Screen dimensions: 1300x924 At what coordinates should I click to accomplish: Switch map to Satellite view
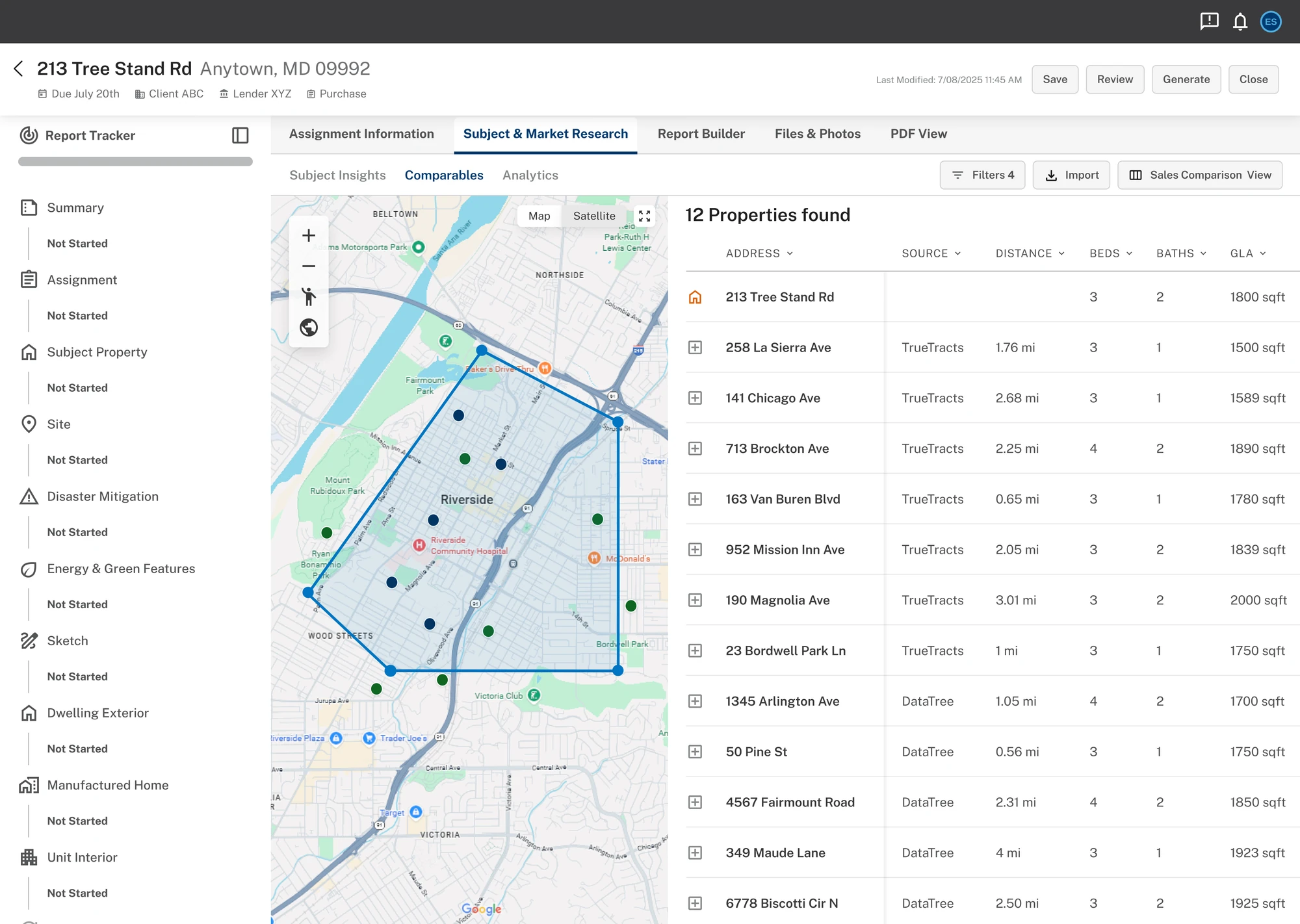pos(593,216)
